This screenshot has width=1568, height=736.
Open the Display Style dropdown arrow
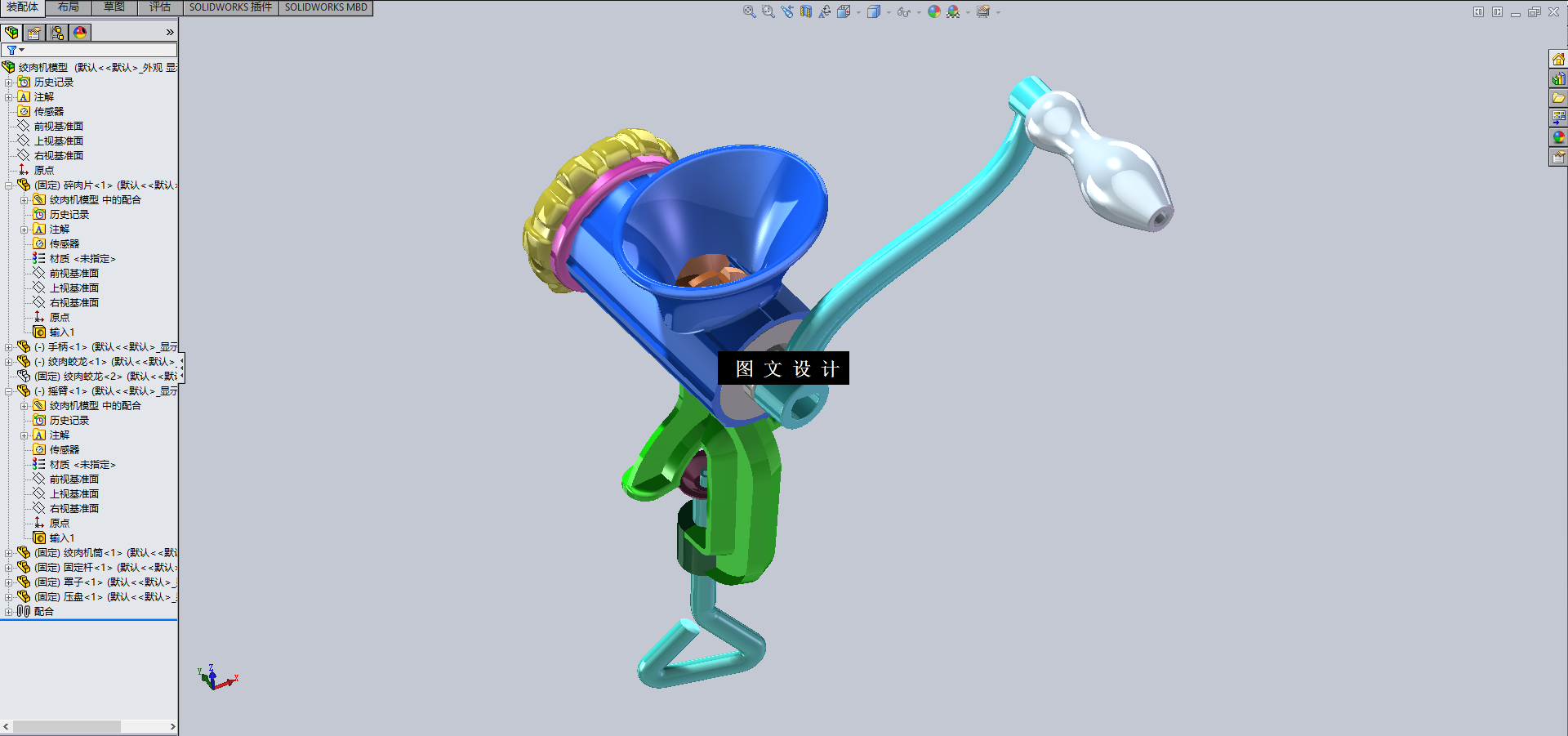(889, 12)
